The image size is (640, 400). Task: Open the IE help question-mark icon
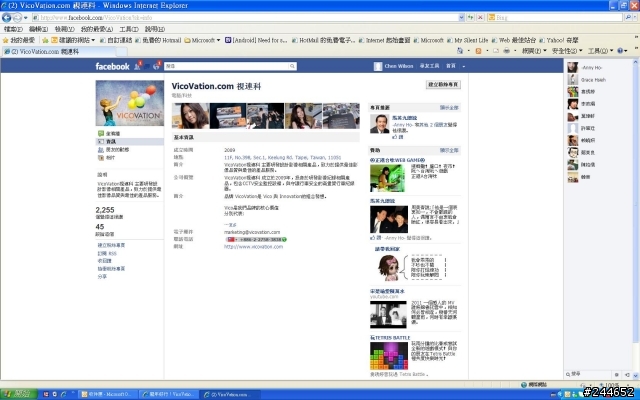coord(620,51)
